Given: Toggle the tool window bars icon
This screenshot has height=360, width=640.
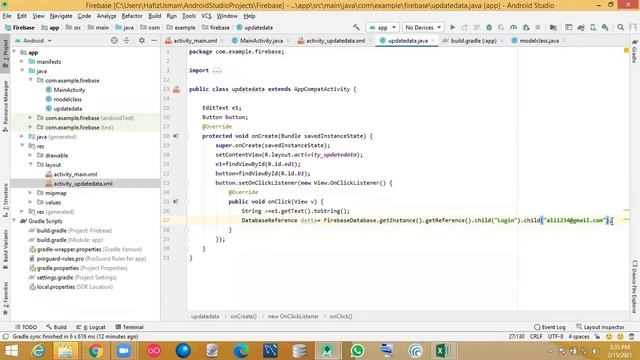Looking at the screenshot, I should tap(6, 337).
